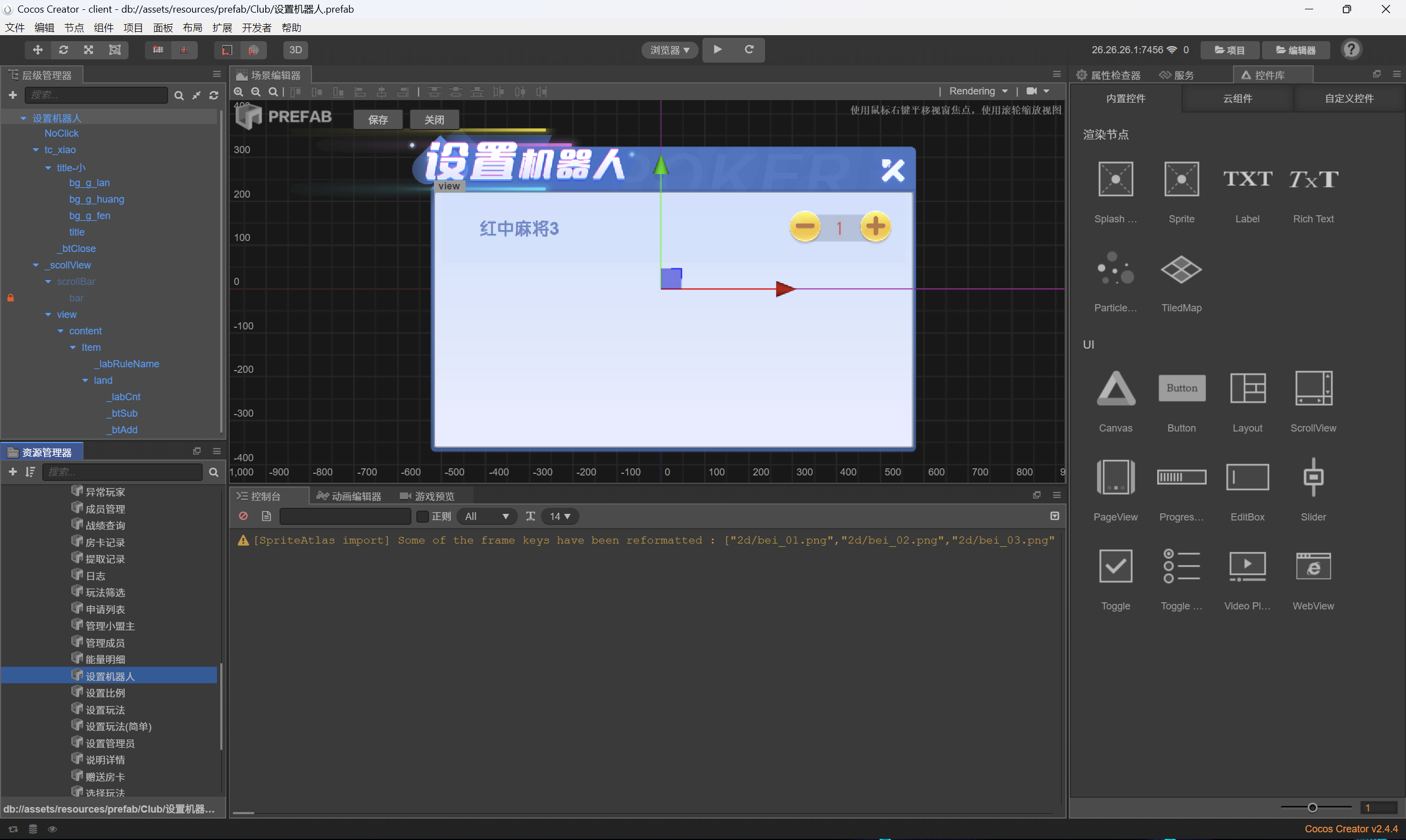1406x840 pixels.
Task: Select the scale transform tool
Action: click(89, 50)
